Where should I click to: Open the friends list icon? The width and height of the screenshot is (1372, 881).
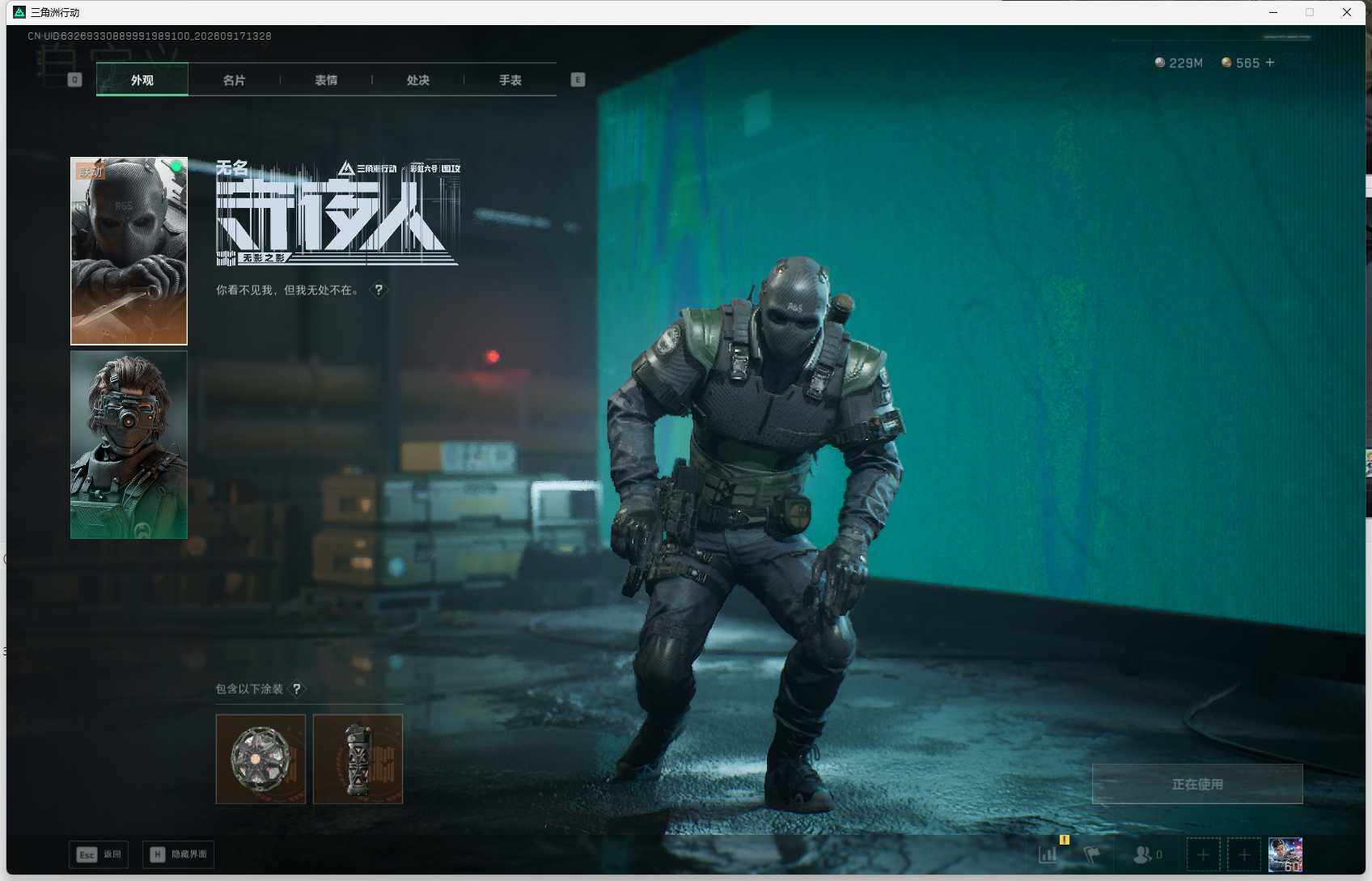pos(1142,854)
